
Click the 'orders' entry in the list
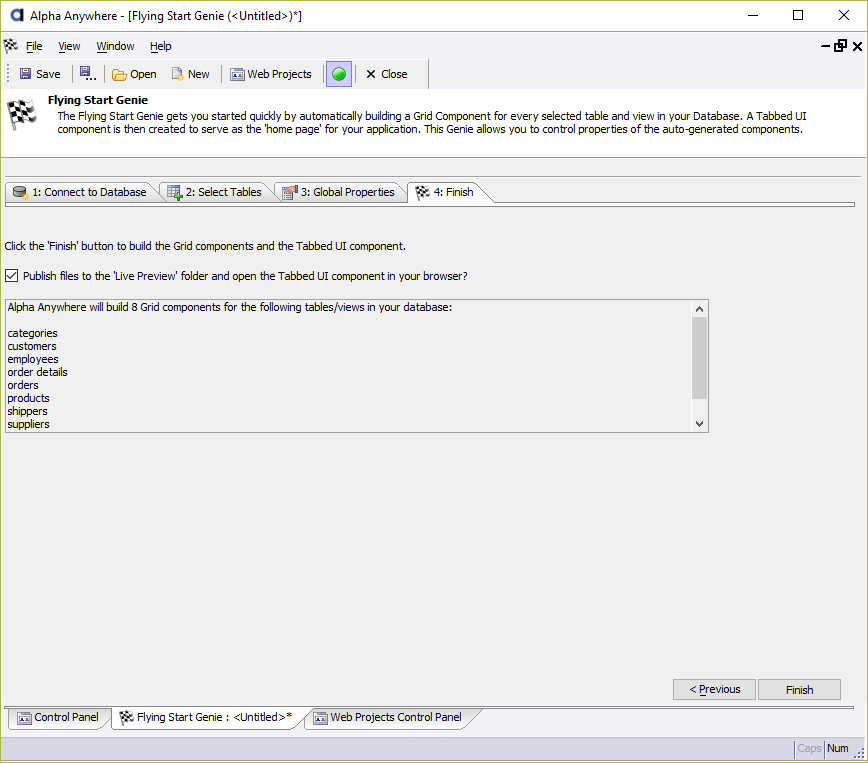point(23,385)
